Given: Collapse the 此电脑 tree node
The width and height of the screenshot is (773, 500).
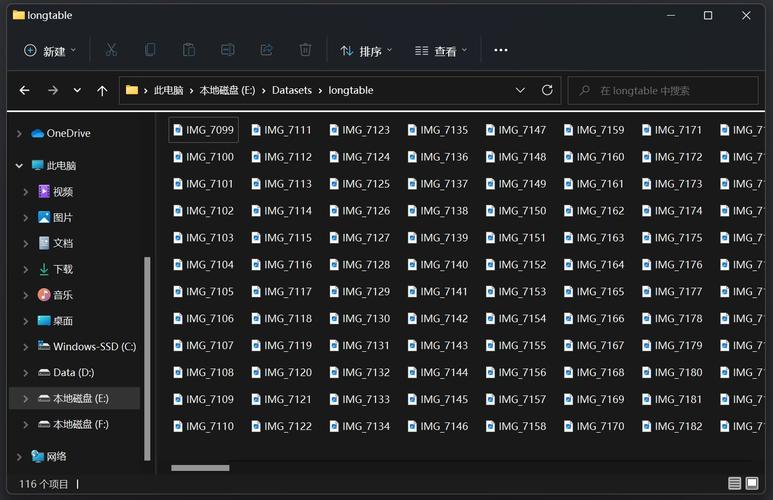Looking at the screenshot, I should (x=19, y=166).
